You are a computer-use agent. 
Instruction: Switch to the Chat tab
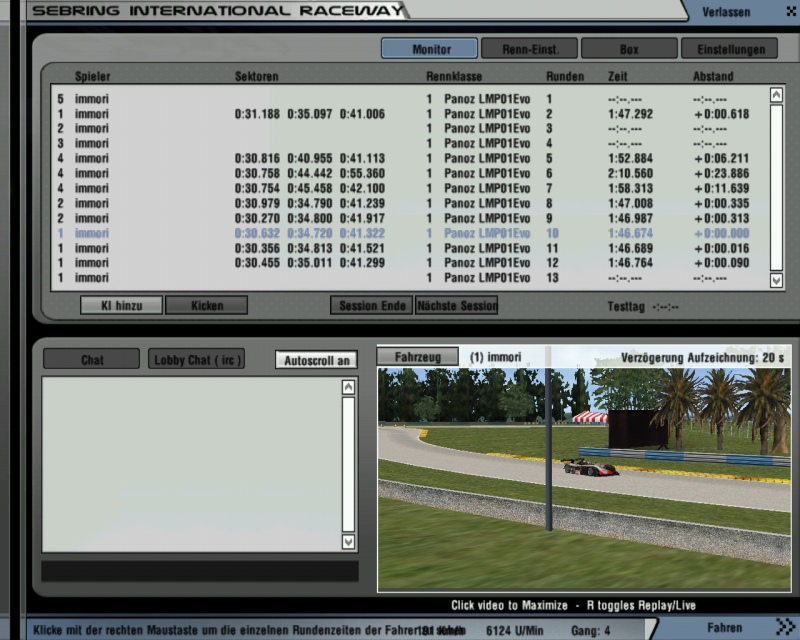click(x=92, y=360)
